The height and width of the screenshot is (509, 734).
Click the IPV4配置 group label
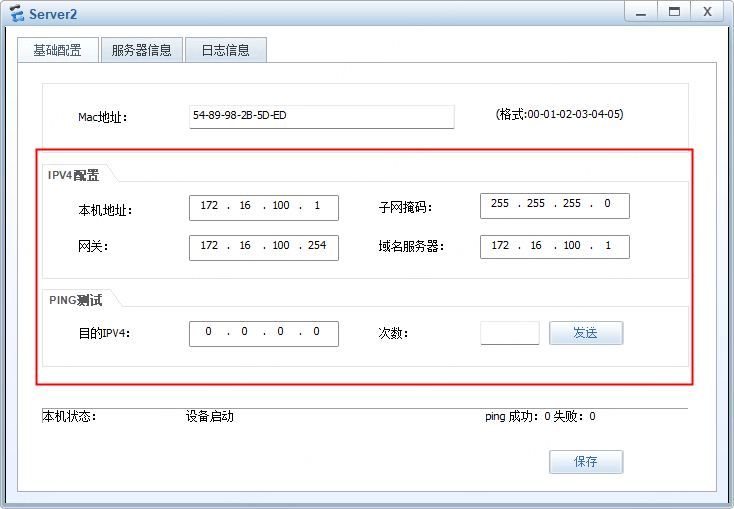tap(73, 175)
